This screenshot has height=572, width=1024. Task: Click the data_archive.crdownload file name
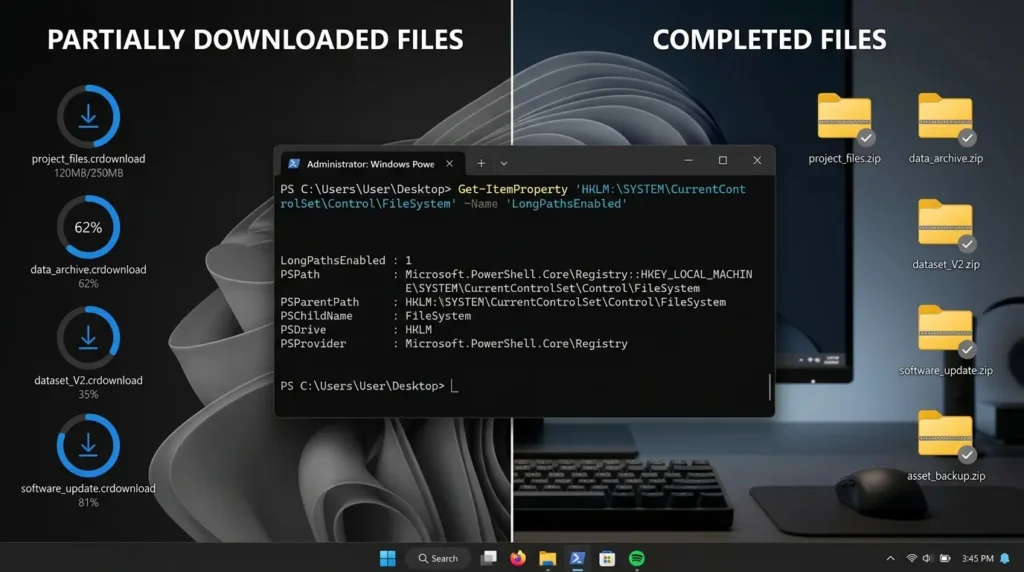(x=88, y=270)
